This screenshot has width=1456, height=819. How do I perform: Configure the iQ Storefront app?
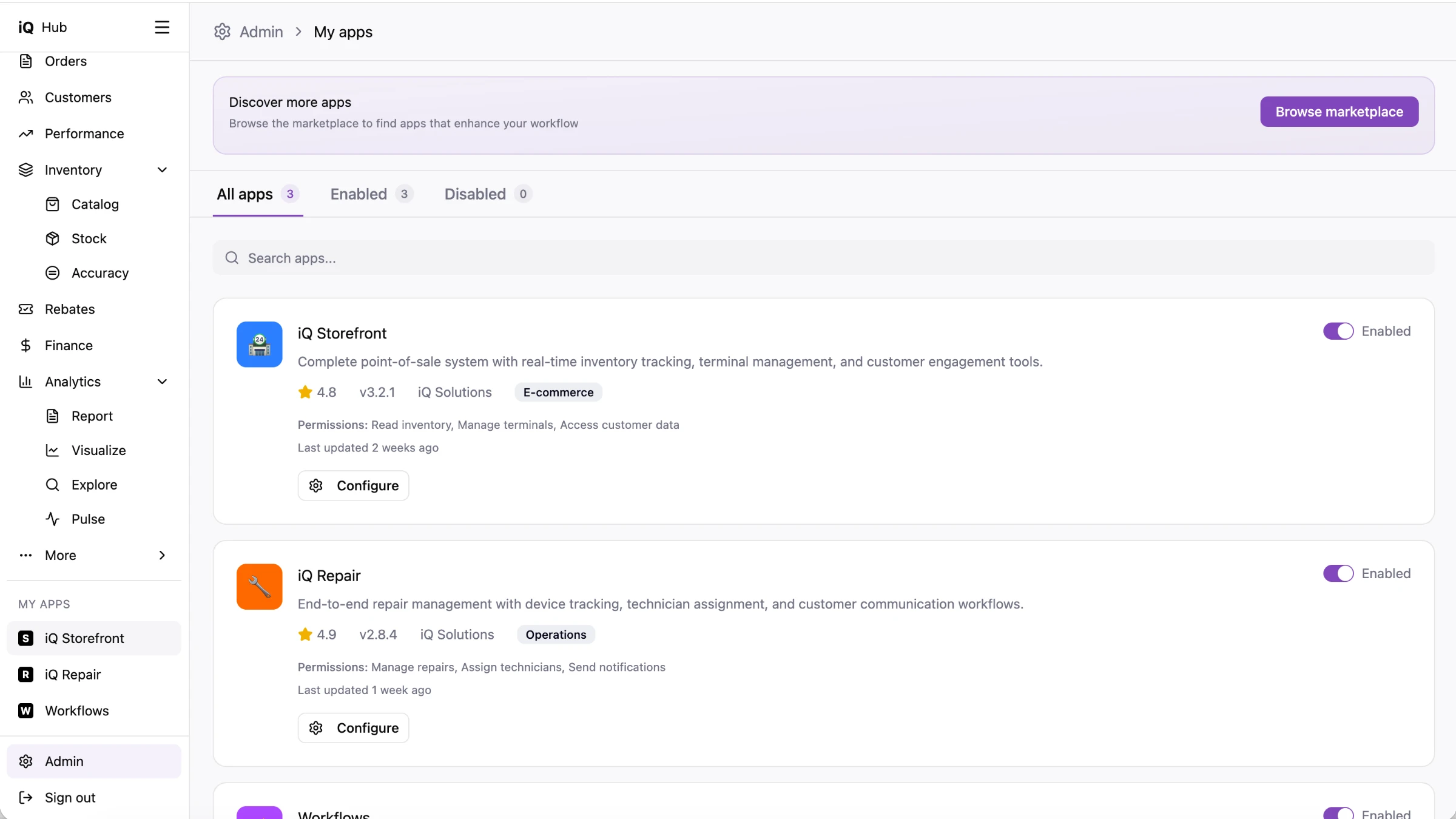(353, 485)
